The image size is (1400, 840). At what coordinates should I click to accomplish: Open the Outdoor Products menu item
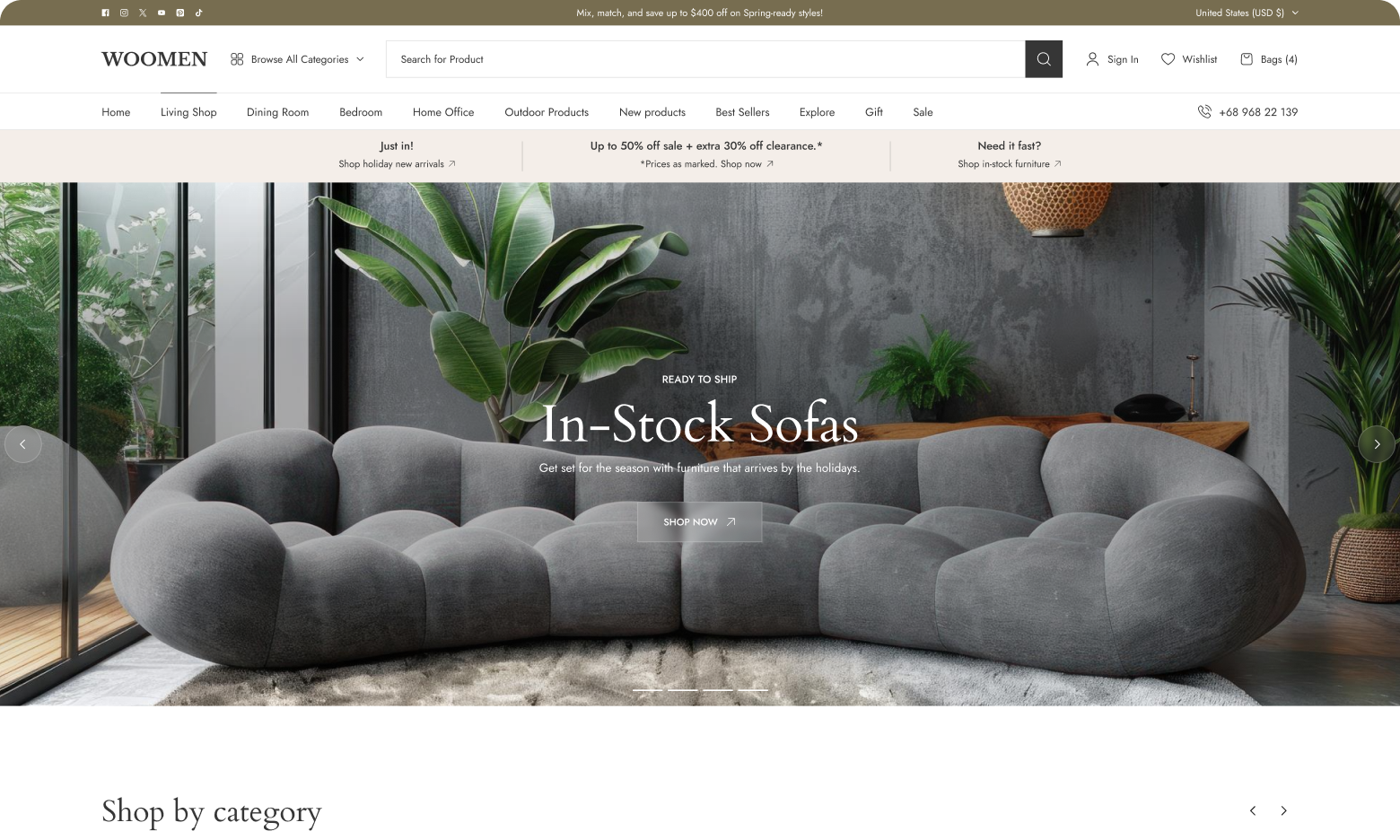click(x=547, y=112)
